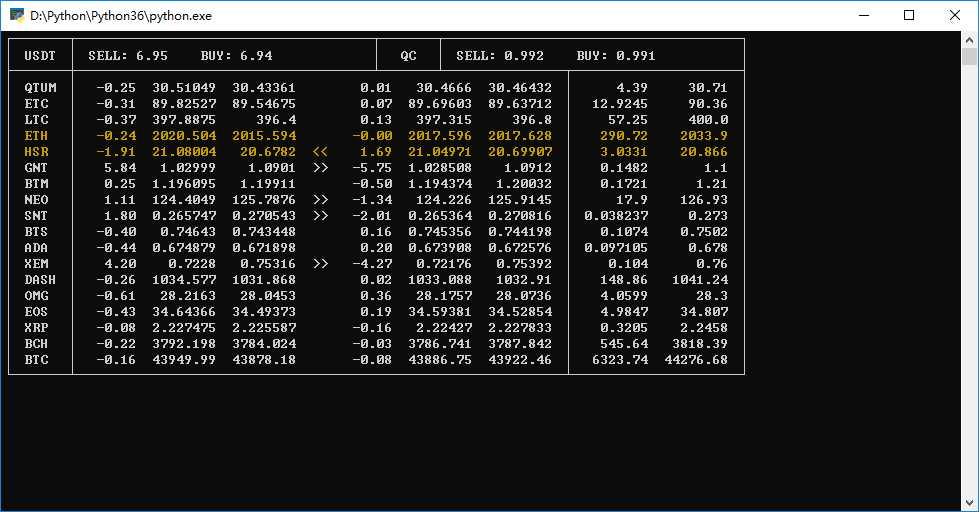Click the vertical scrollbar thumb
Viewport: 979px width, 512px height.
pos(969,57)
